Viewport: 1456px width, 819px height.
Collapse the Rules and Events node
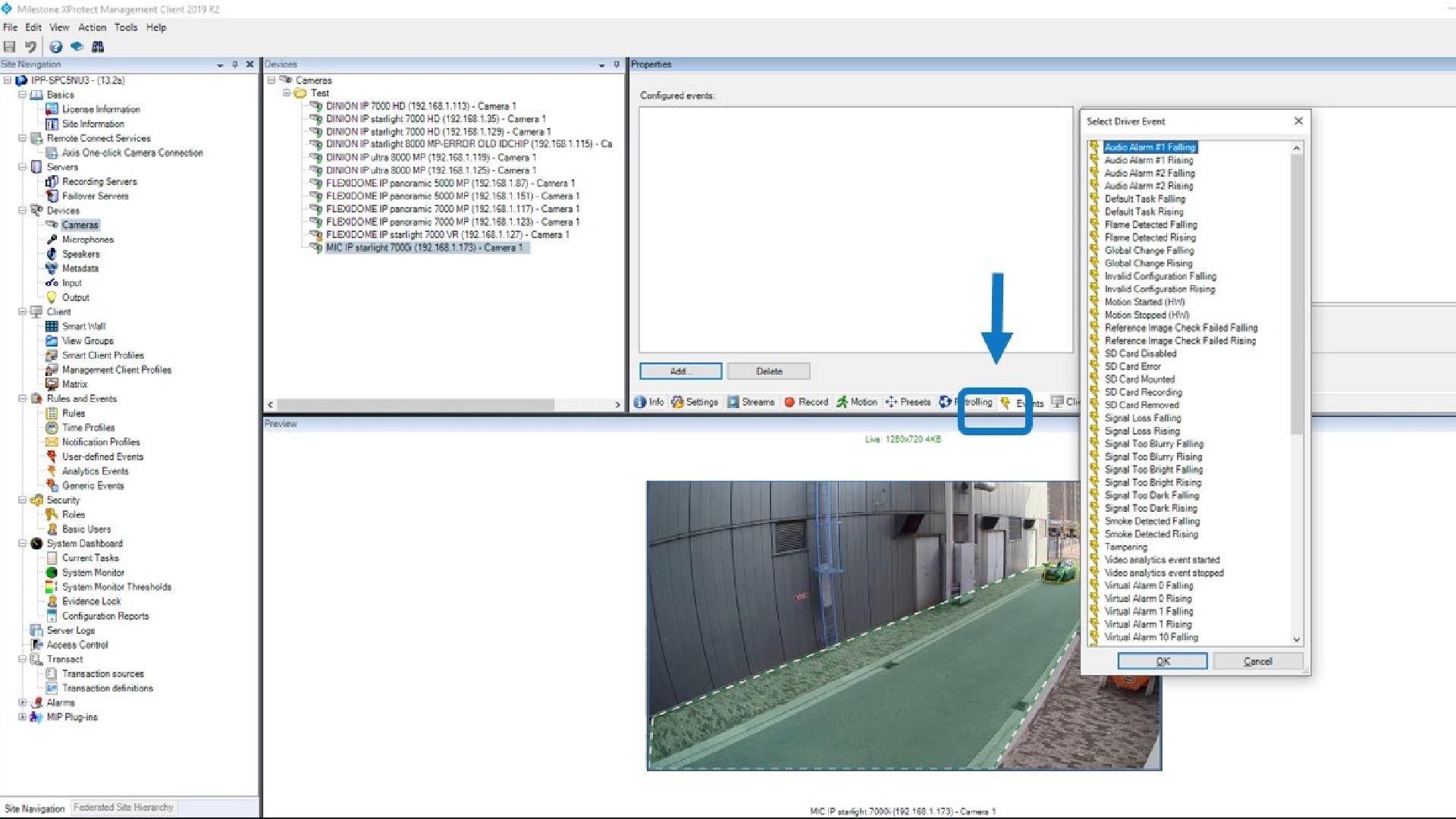point(23,398)
